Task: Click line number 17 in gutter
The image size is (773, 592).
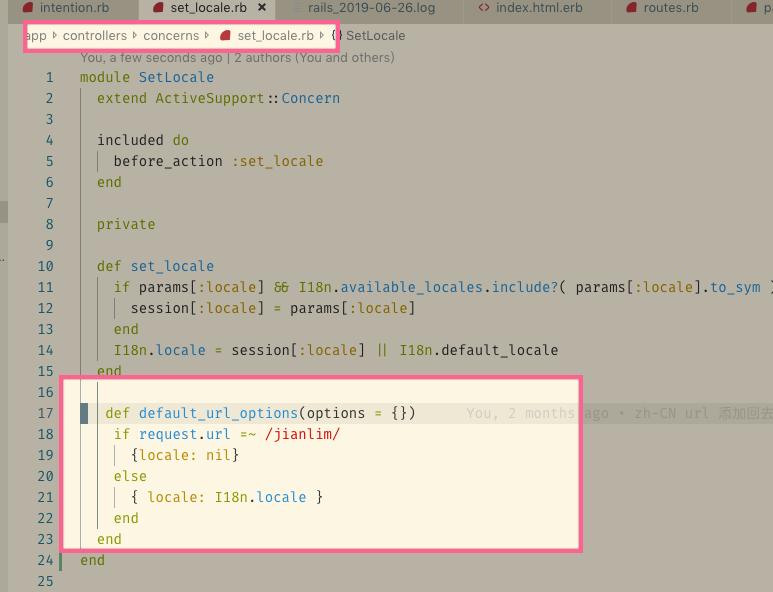Action: tap(45, 413)
